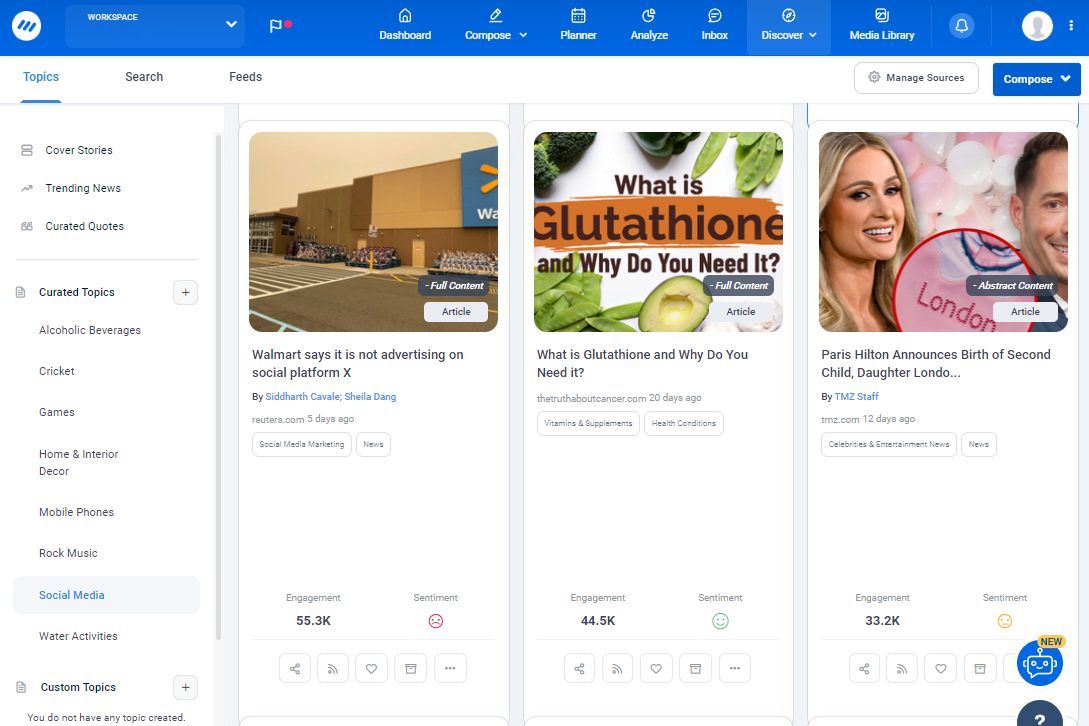The width and height of the screenshot is (1089, 726).
Task: Open more options on Walmart card
Action: [450, 668]
